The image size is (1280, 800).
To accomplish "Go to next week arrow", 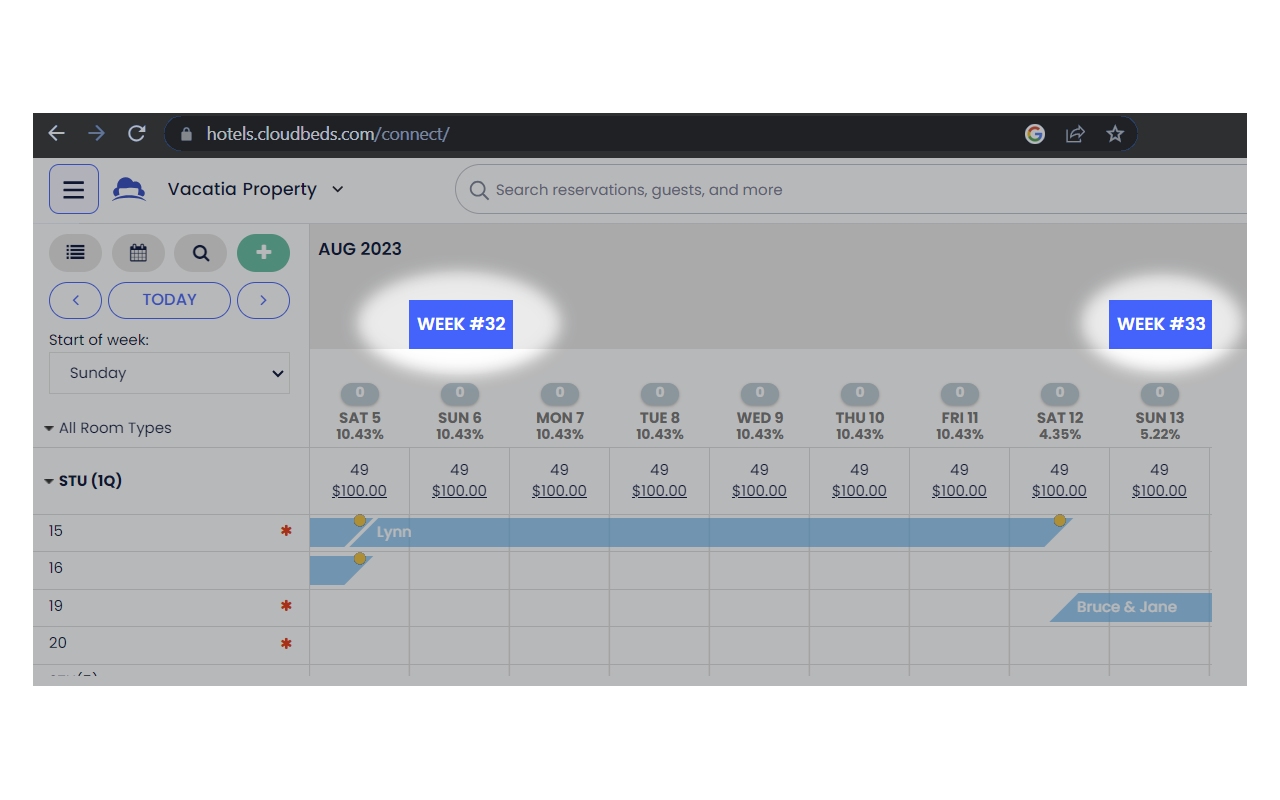I will click(263, 300).
